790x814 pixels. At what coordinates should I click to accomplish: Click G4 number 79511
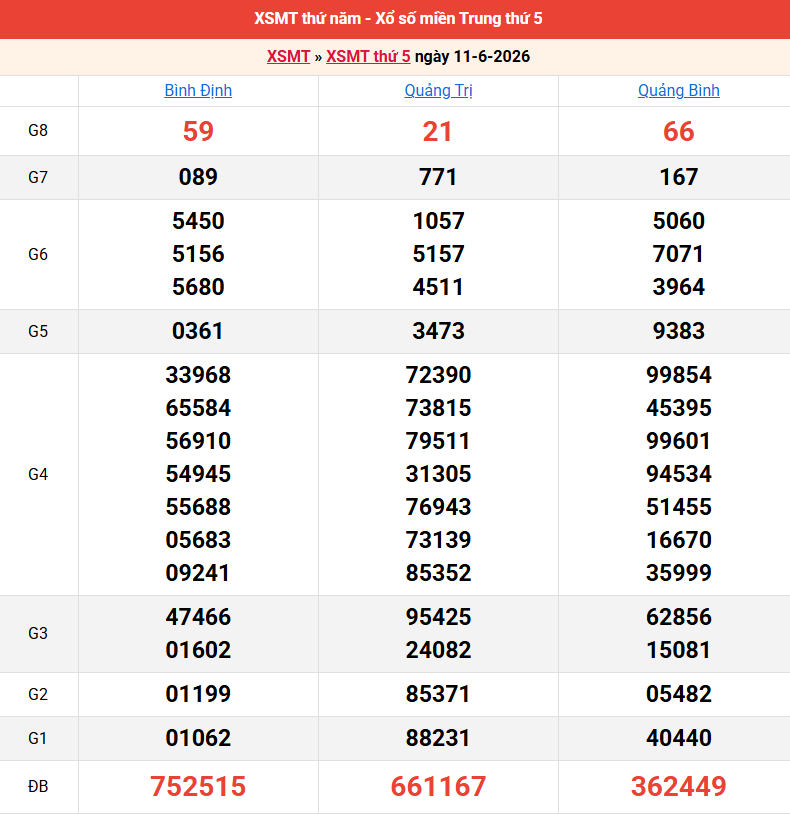coord(438,441)
